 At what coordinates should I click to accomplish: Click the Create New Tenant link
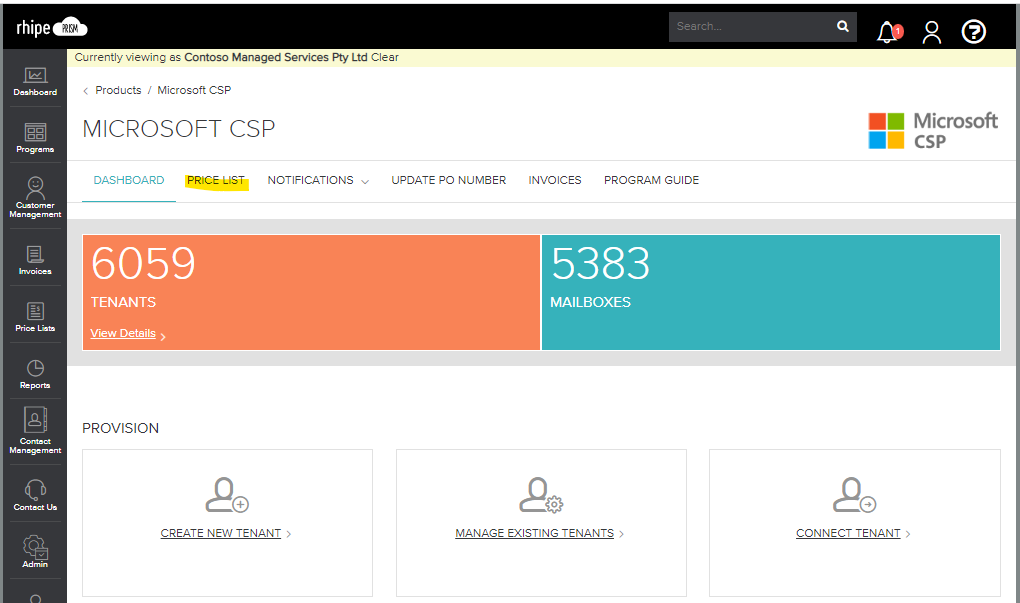[221, 533]
